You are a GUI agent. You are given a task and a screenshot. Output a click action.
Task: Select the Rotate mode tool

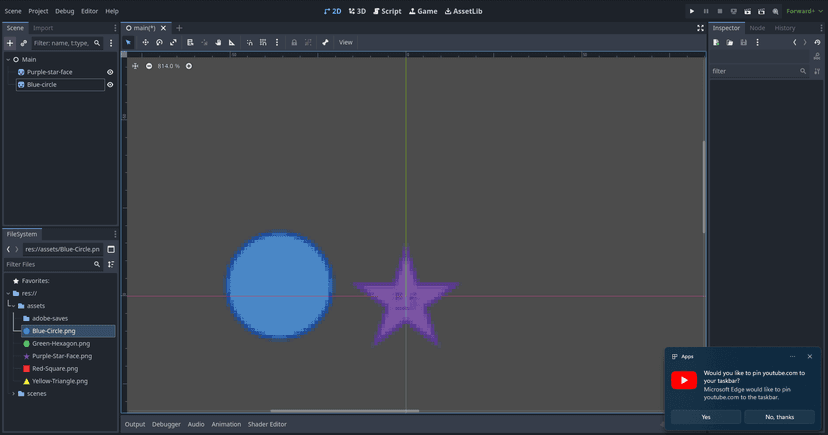(159, 42)
